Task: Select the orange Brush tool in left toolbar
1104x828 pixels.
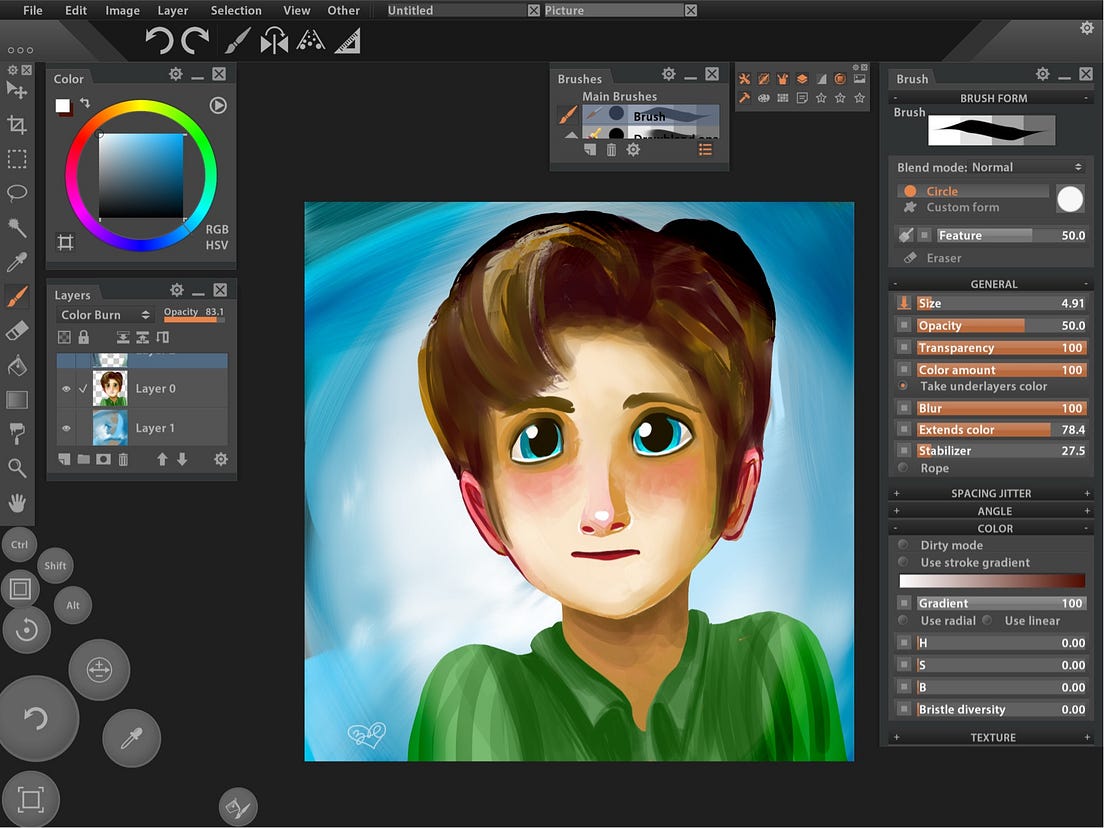Action: [x=17, y=296]
